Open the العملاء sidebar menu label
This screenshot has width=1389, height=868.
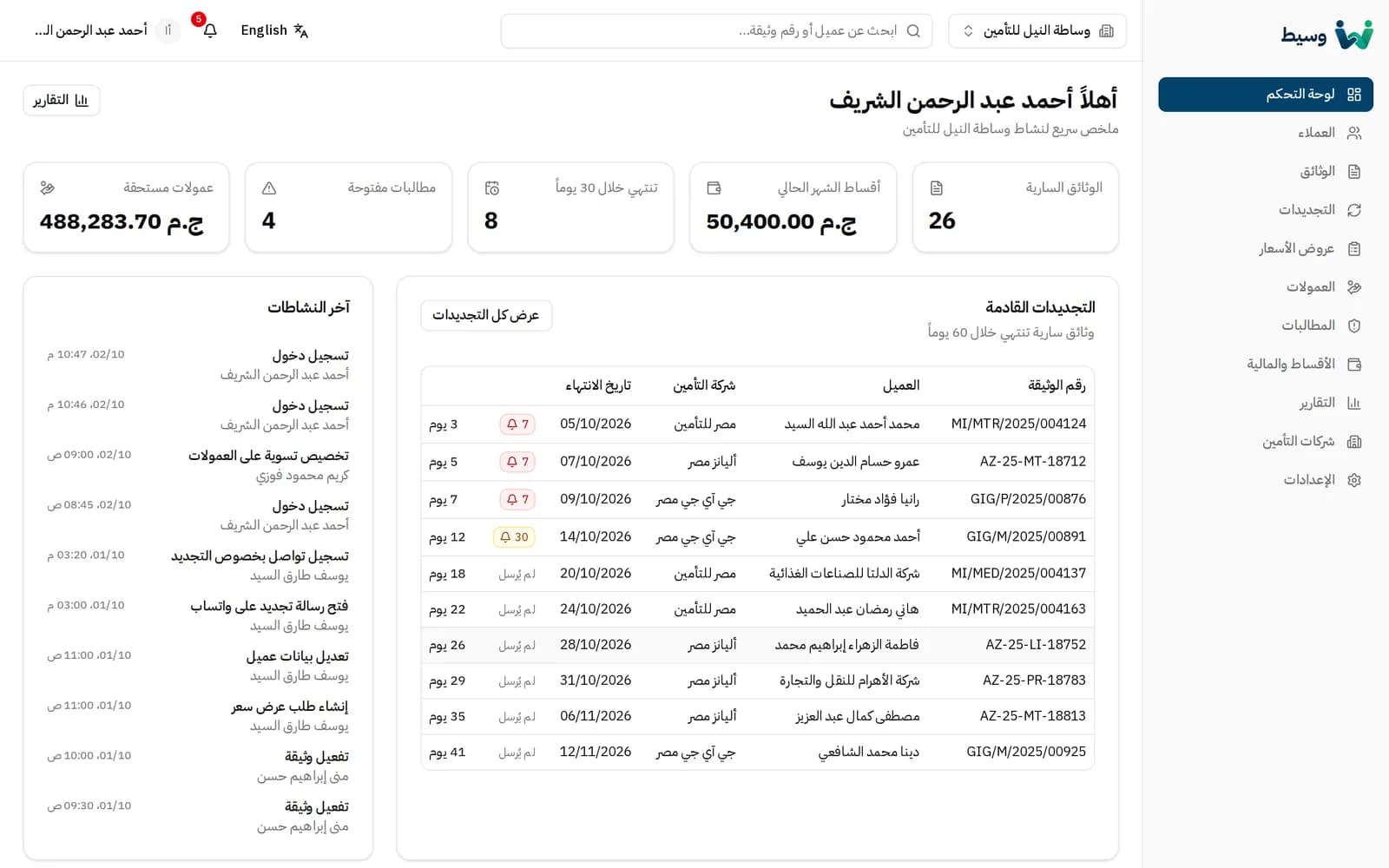(x=1317, y=133)
